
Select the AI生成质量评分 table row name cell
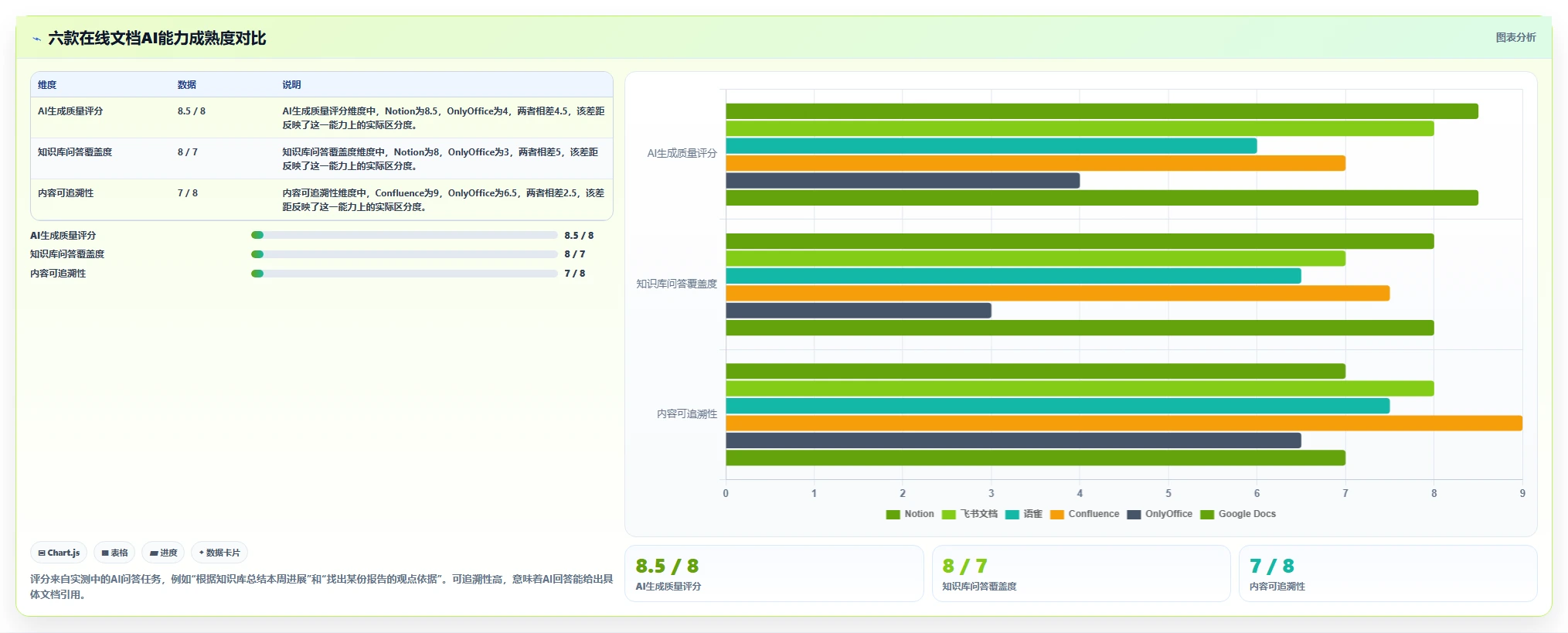point(70,111)
